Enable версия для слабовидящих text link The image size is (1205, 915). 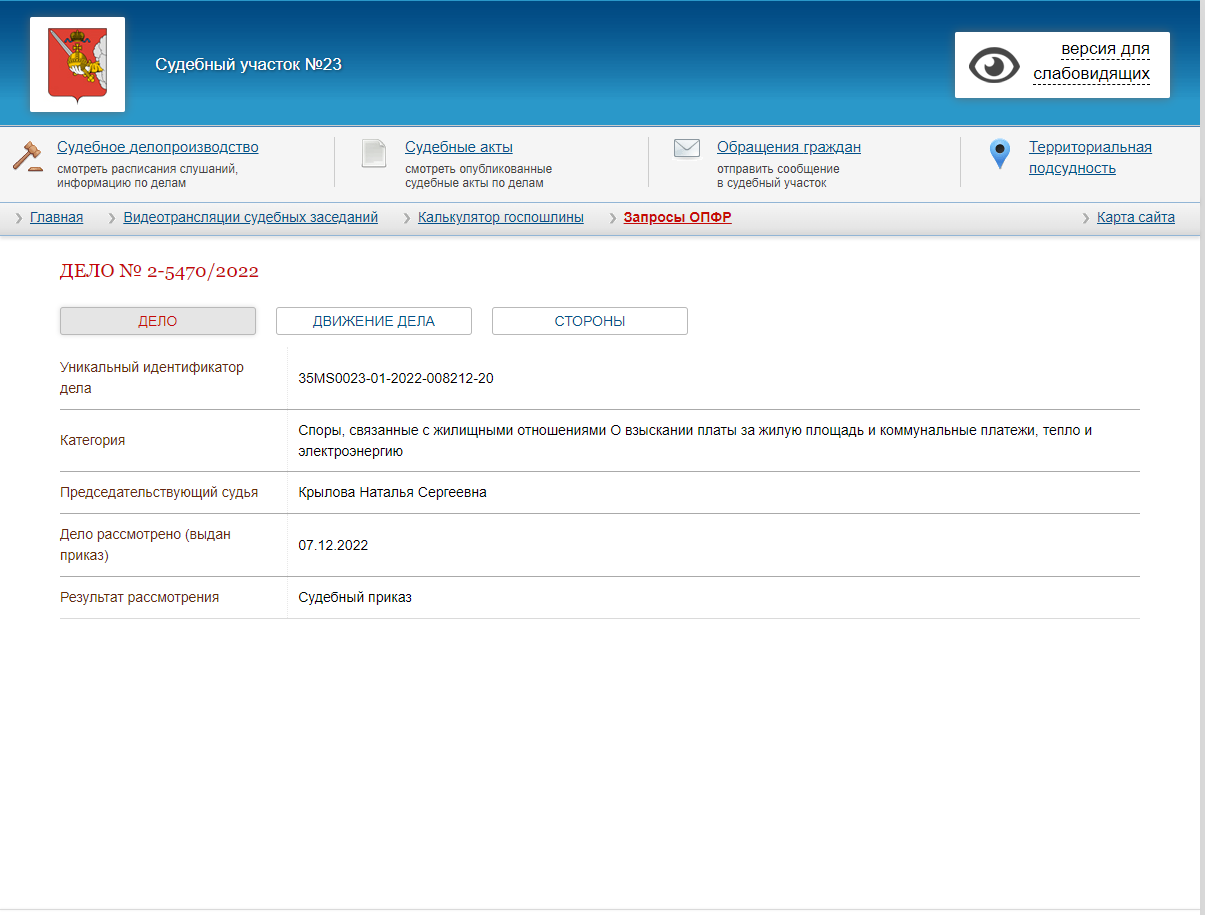pyautogui.click(x=1091, y=62)
